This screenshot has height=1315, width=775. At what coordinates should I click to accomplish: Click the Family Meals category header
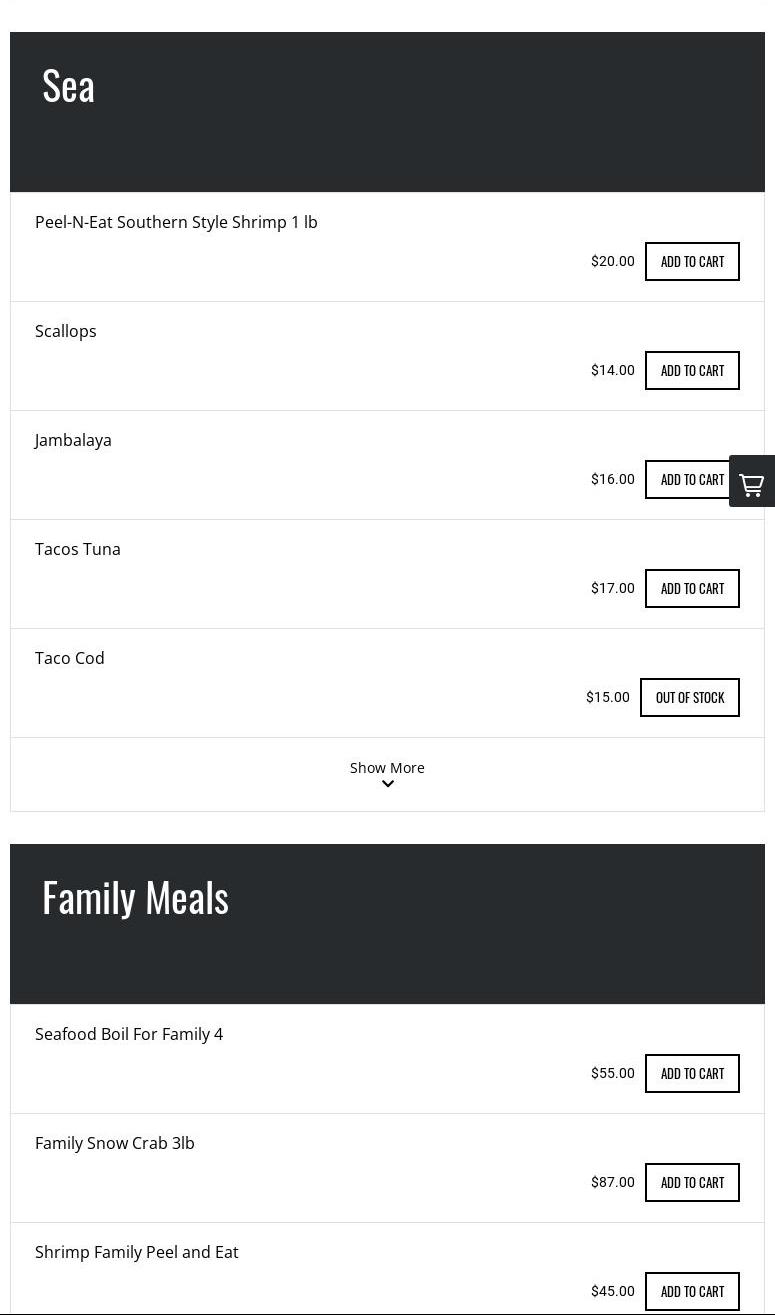pyautogui.click(x=136, y=898)
